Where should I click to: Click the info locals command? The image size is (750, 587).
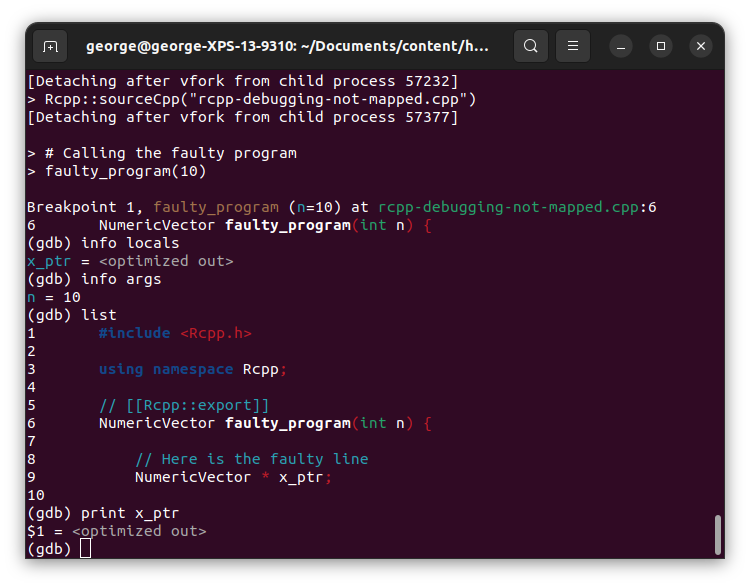(x=130, y=243)
